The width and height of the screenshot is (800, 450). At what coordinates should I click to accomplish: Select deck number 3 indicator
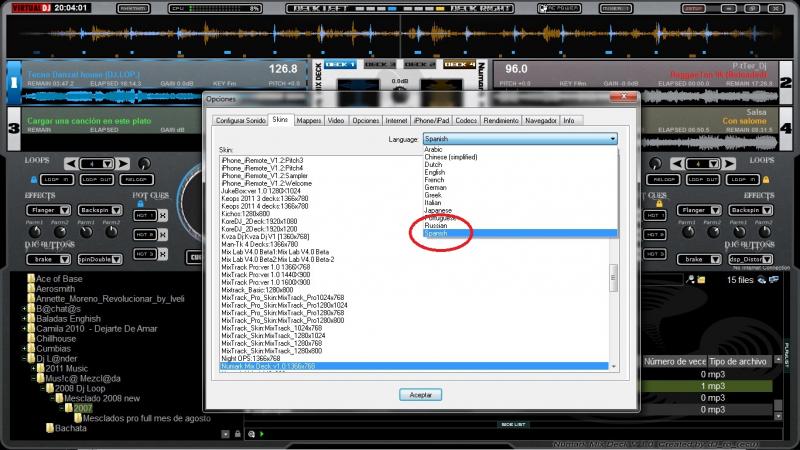pyautogui.click(x=14, y=129)
